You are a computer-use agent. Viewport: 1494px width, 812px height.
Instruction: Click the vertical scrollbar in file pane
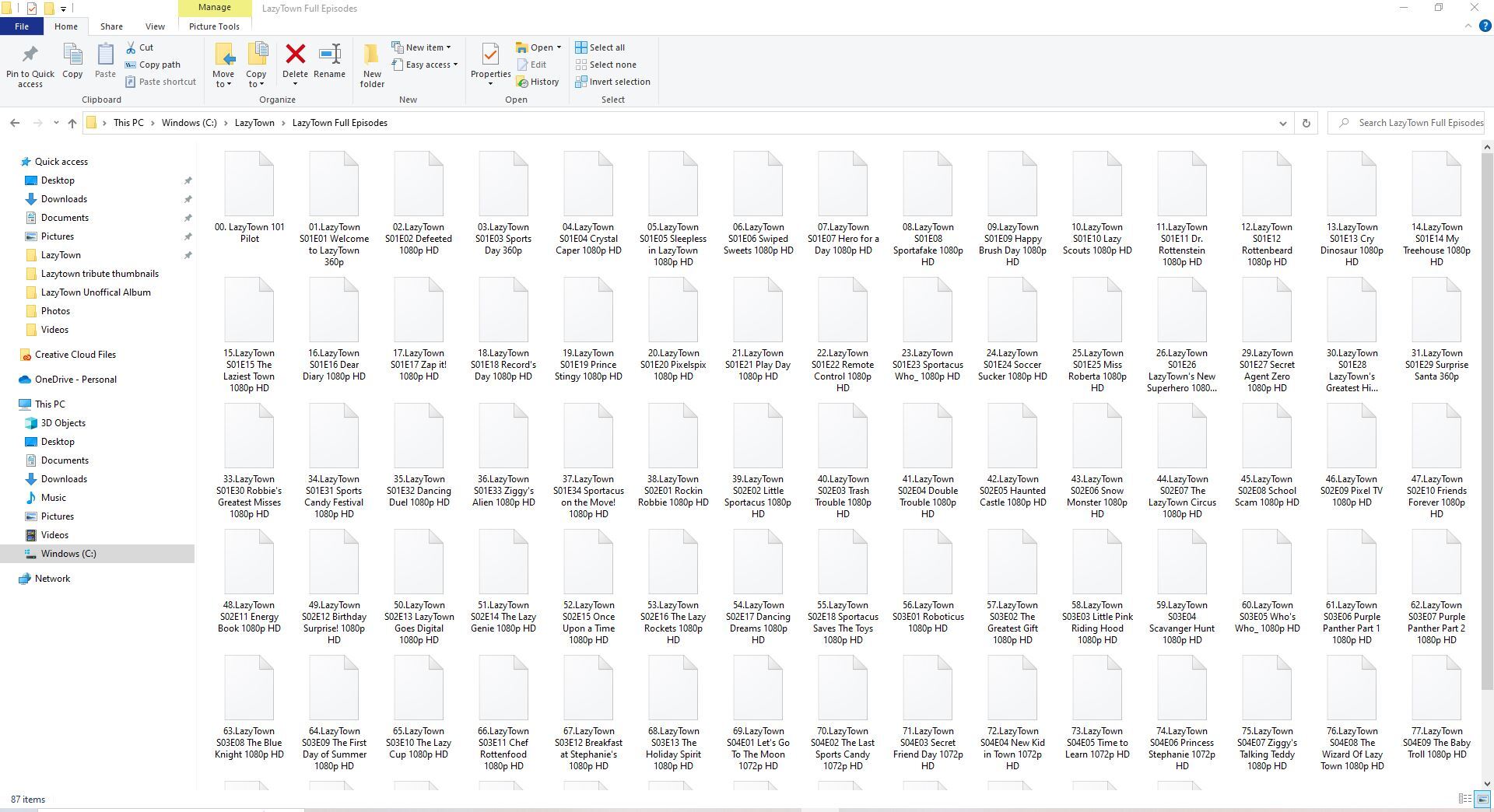click(x=1486, y=420)
